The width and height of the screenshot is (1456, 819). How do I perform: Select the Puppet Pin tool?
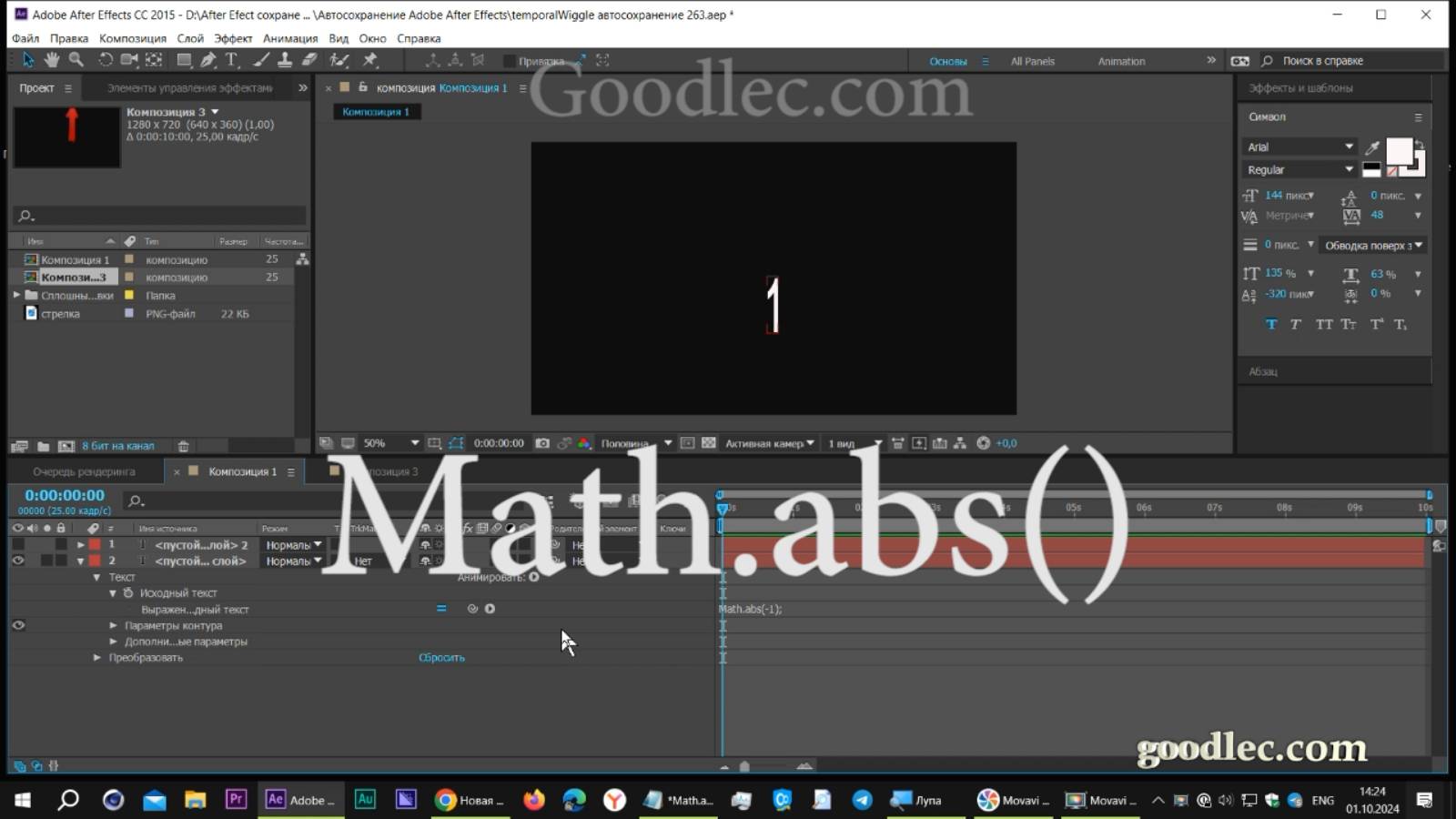click(370, 60)
